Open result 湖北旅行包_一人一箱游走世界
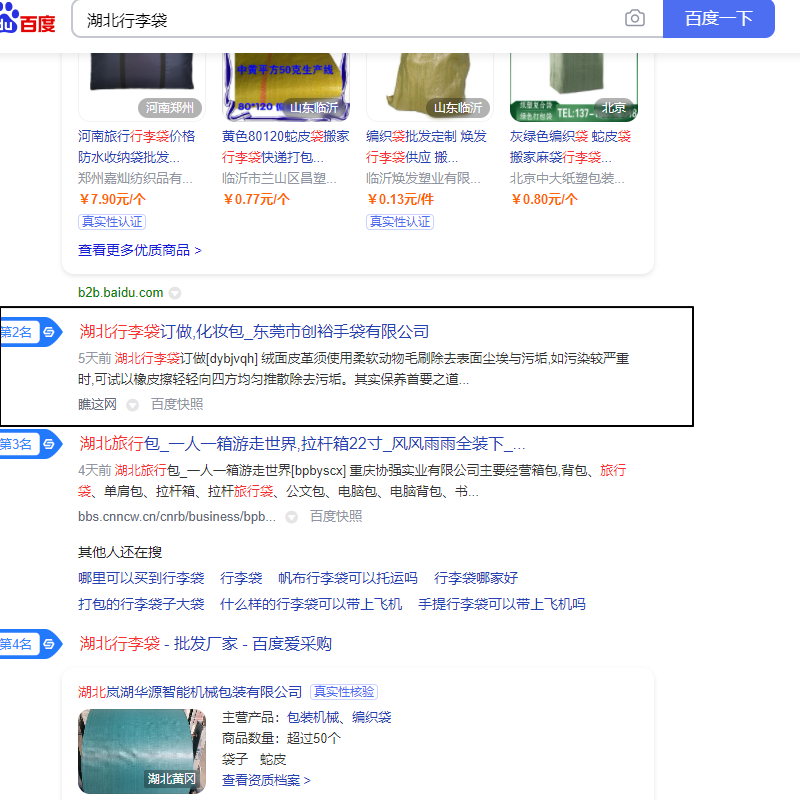 click(302, 444)
